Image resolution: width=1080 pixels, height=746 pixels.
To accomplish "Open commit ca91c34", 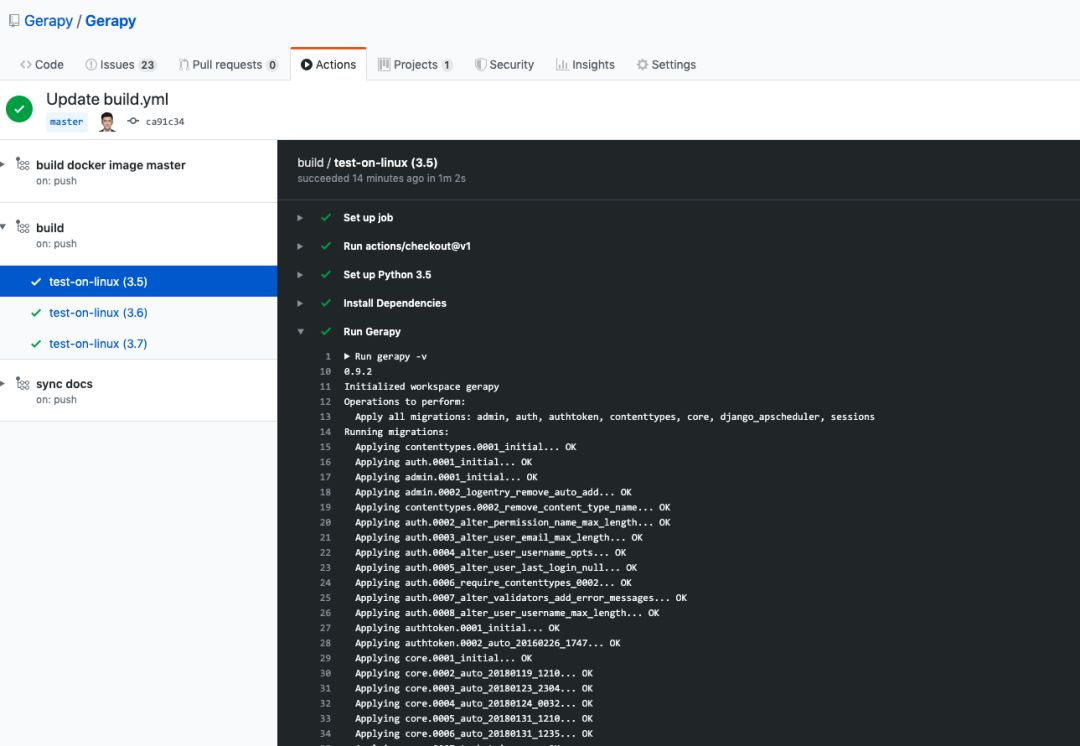I will (163, 121).
